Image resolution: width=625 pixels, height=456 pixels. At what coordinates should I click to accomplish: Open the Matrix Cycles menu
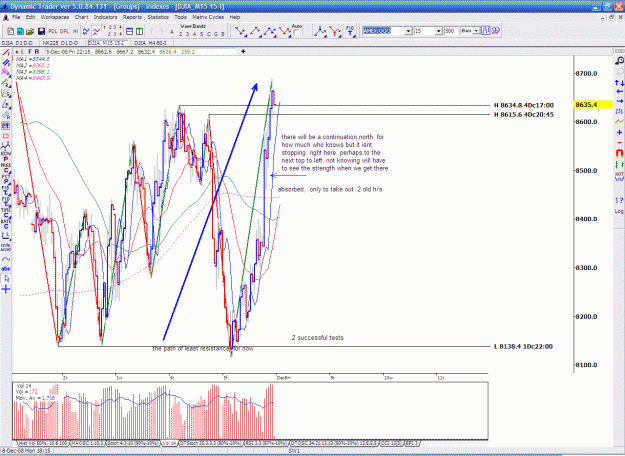(x=208, y=17)
